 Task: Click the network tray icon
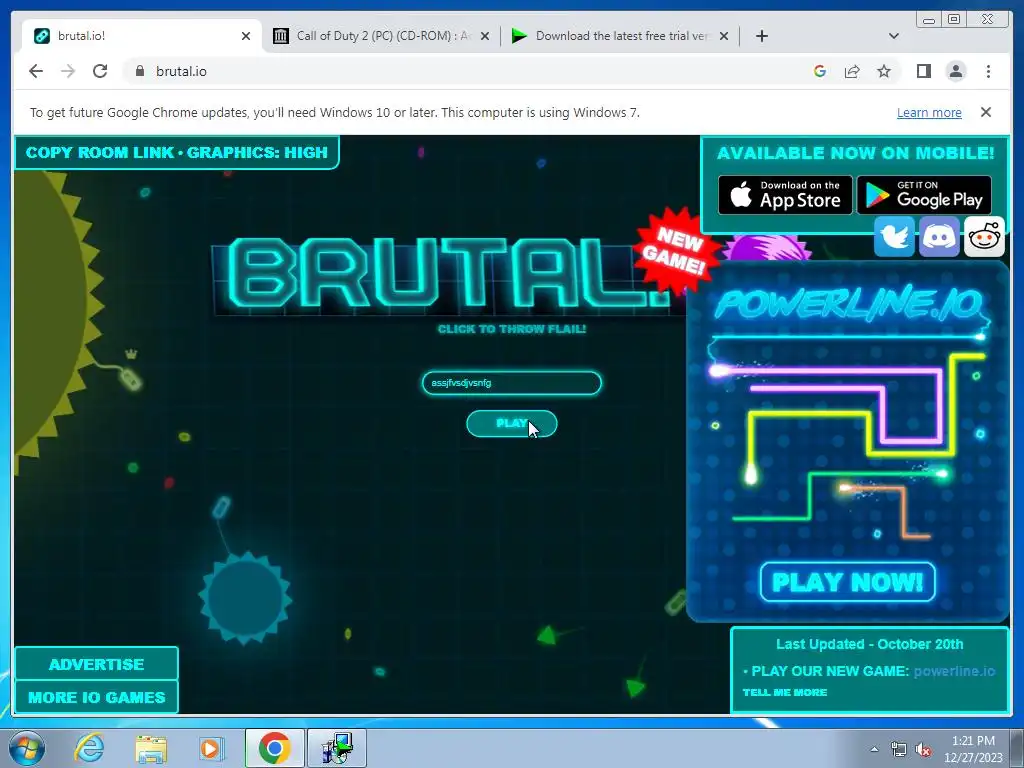(x=899, y=749)
